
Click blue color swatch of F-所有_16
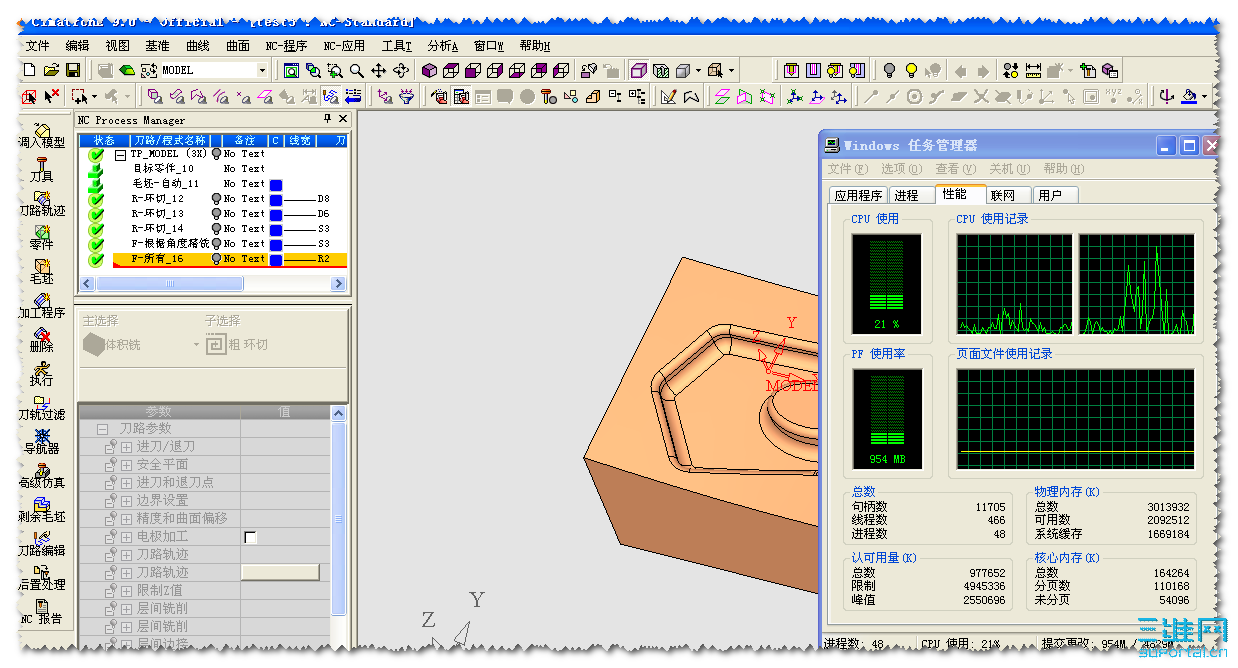pyautogui.click(x=276, y=259)
